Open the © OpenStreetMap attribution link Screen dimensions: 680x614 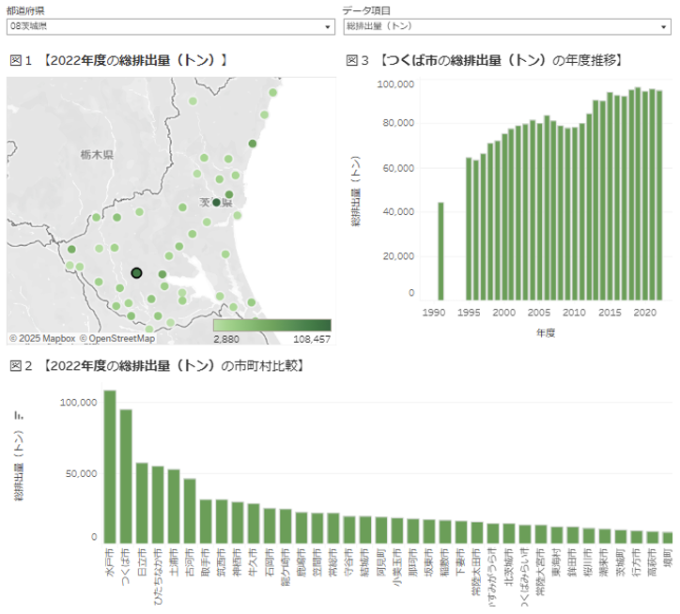pos(117,338)
